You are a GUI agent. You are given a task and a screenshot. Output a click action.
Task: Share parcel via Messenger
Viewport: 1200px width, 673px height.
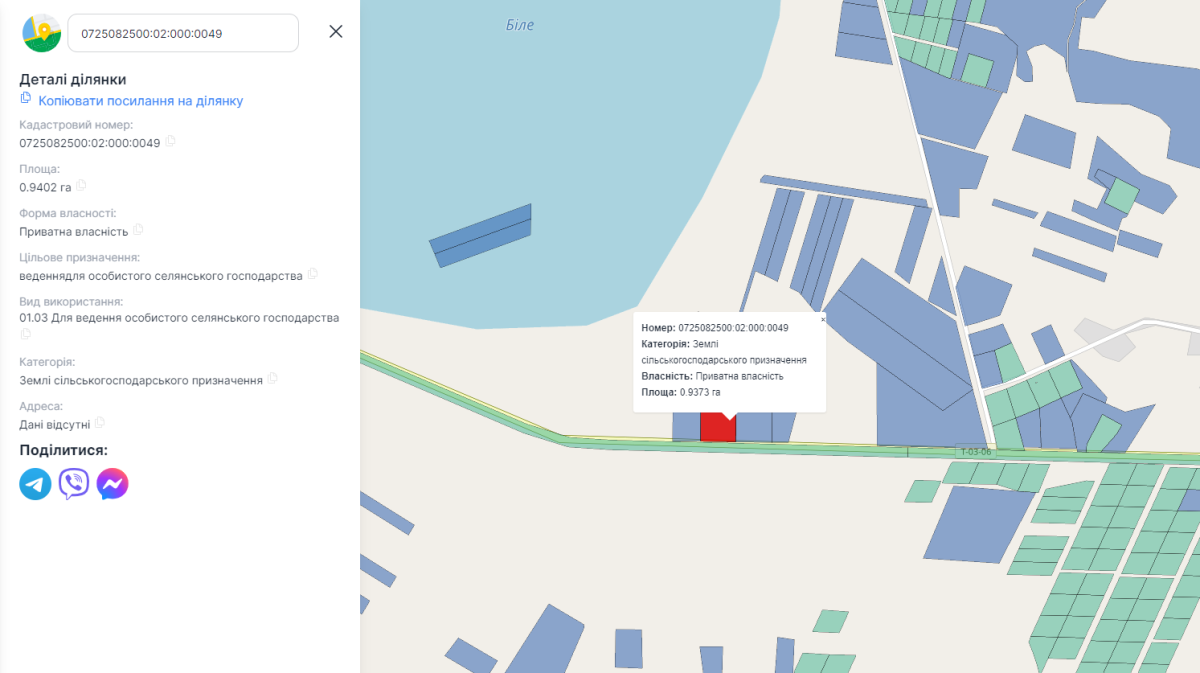coord(112,484)
